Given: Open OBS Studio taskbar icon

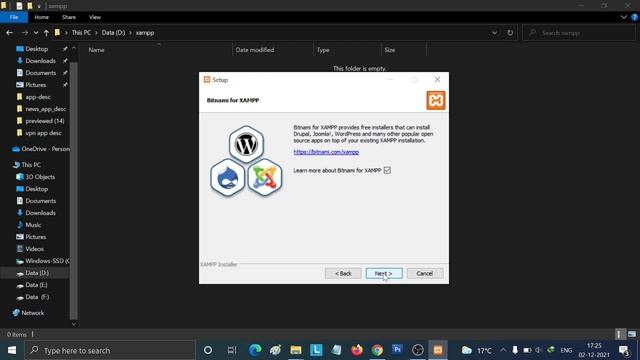Looking at the screenshot, I should coord(418,350).
